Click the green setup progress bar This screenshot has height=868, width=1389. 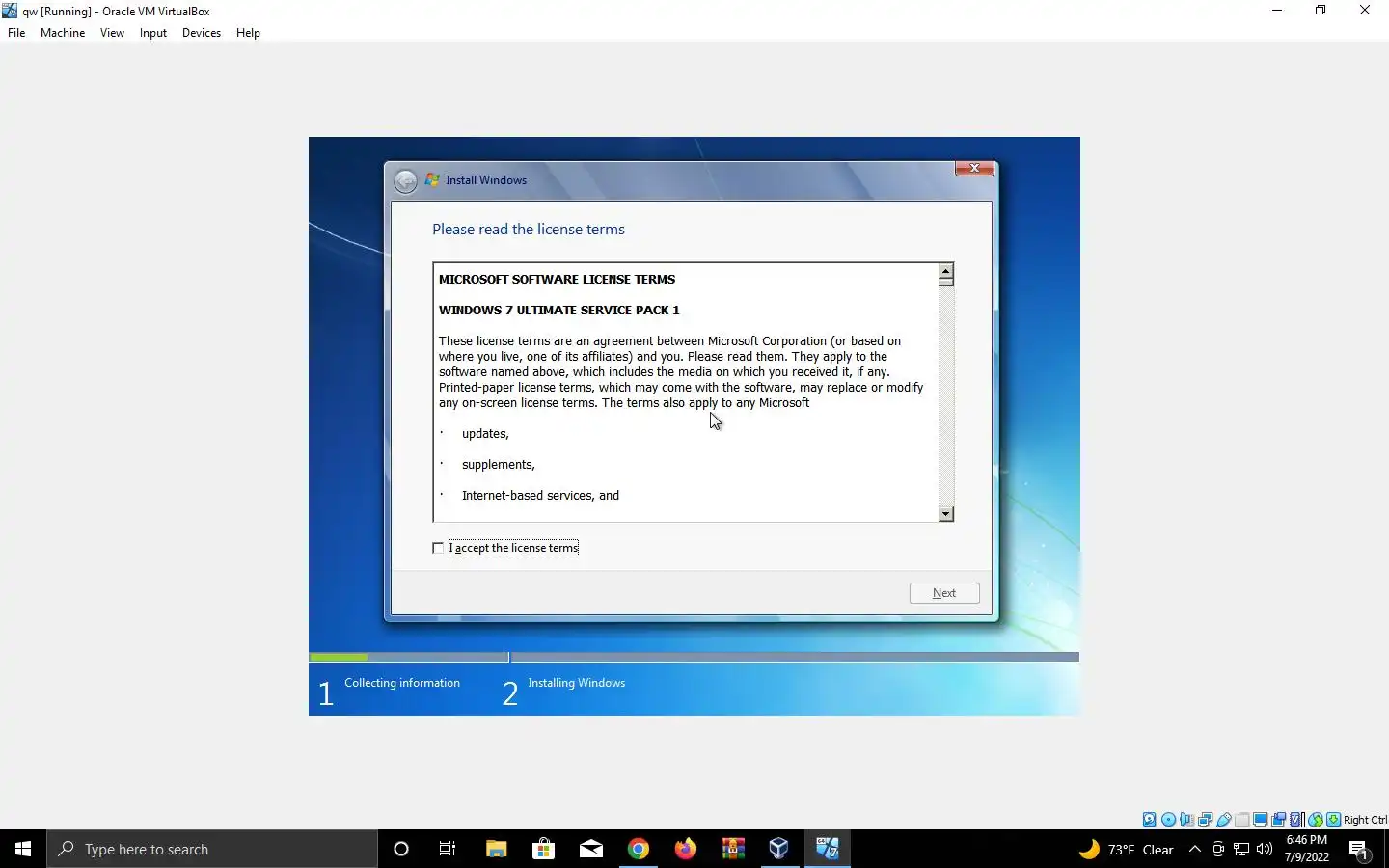click(339, 657)
